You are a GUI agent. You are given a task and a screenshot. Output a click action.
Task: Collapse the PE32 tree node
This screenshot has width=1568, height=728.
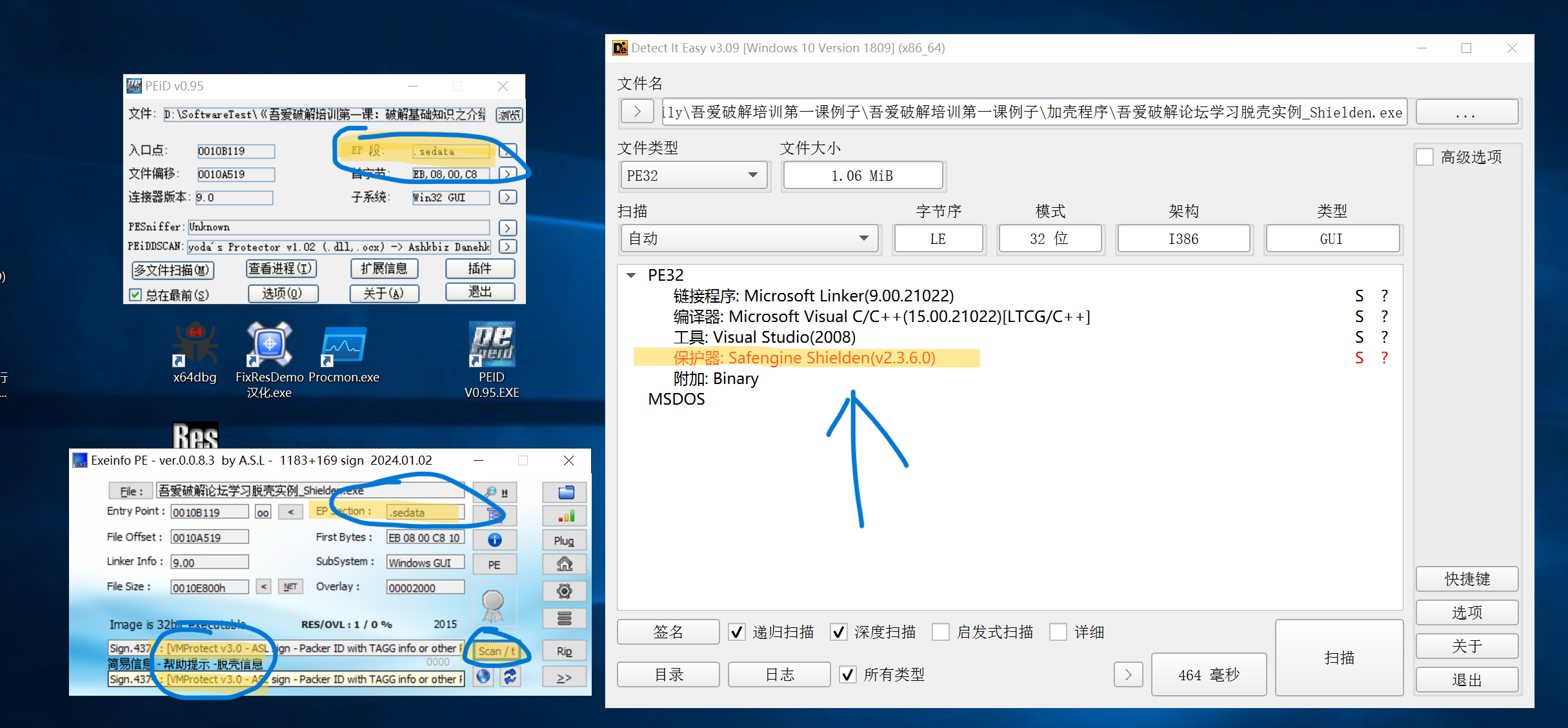631,276
